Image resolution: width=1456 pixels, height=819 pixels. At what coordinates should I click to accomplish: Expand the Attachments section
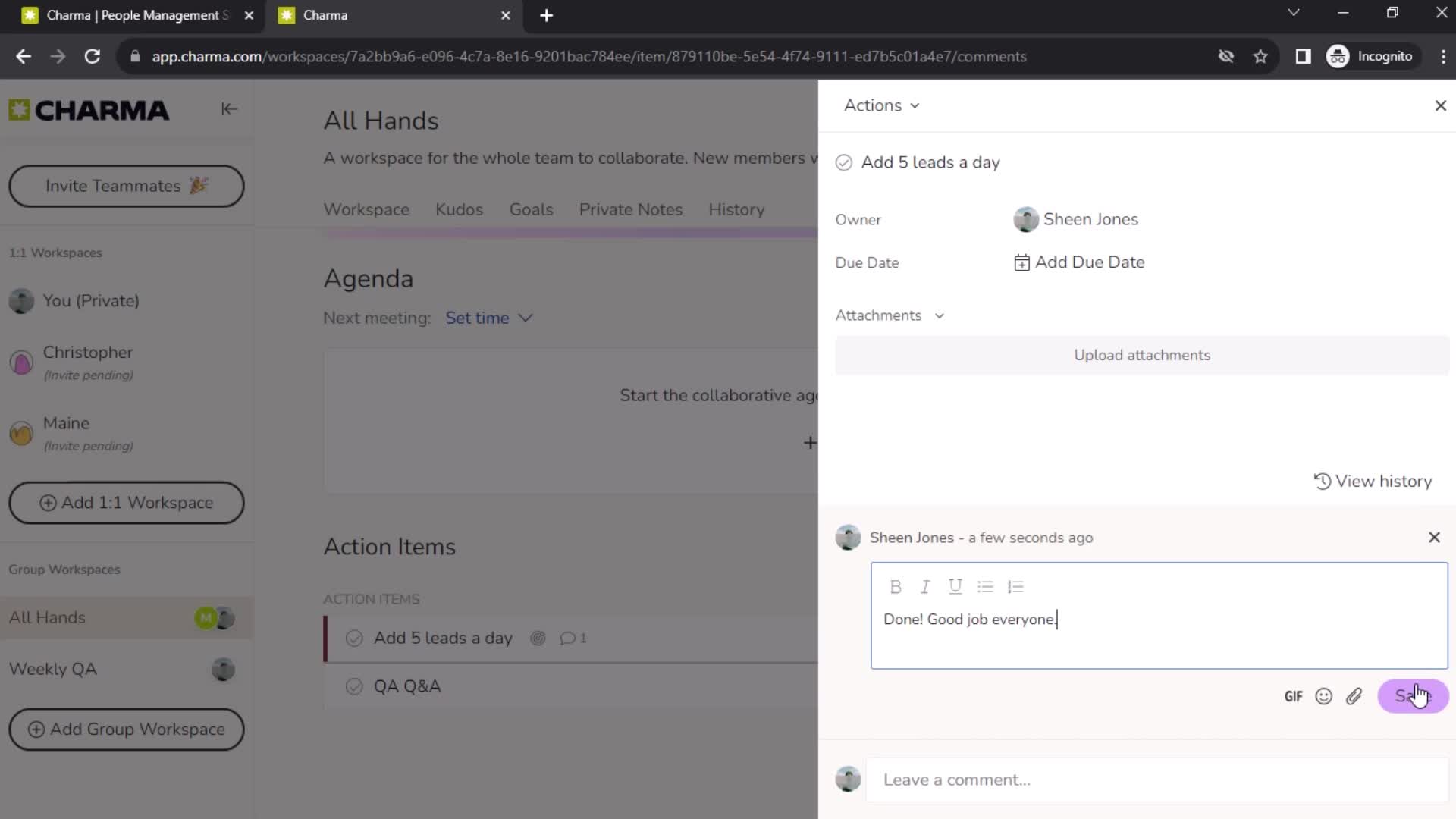pos(938,315)
